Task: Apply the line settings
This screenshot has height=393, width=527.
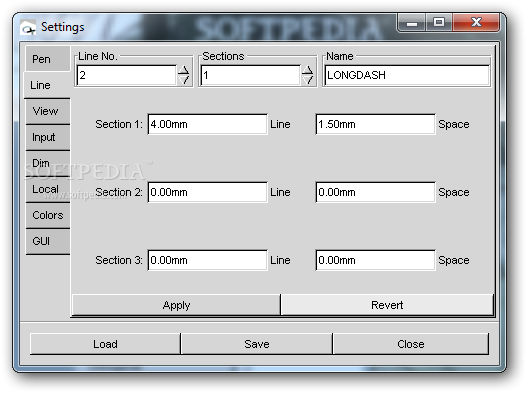Action: tap(176, 305)
